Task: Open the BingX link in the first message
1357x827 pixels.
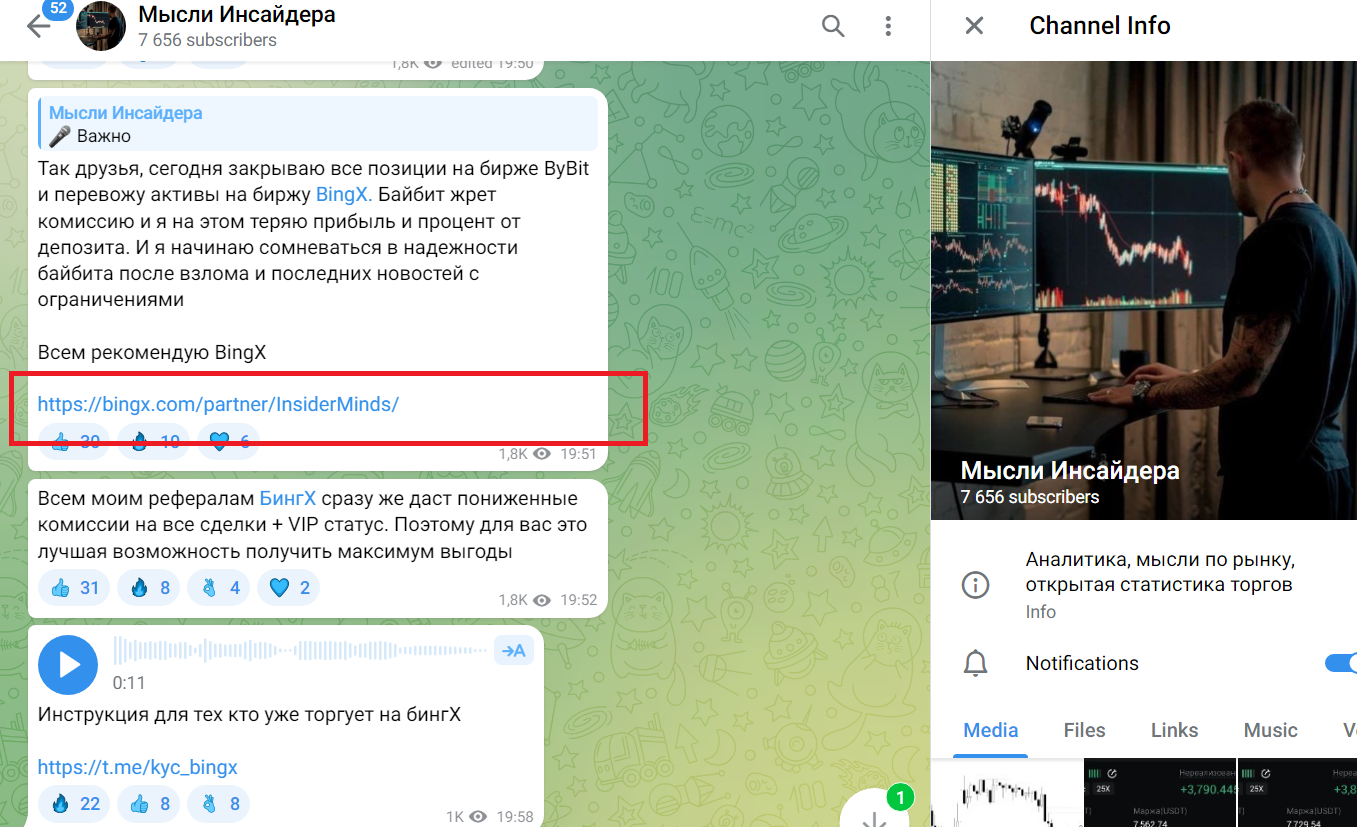Action: coord(344,195)
